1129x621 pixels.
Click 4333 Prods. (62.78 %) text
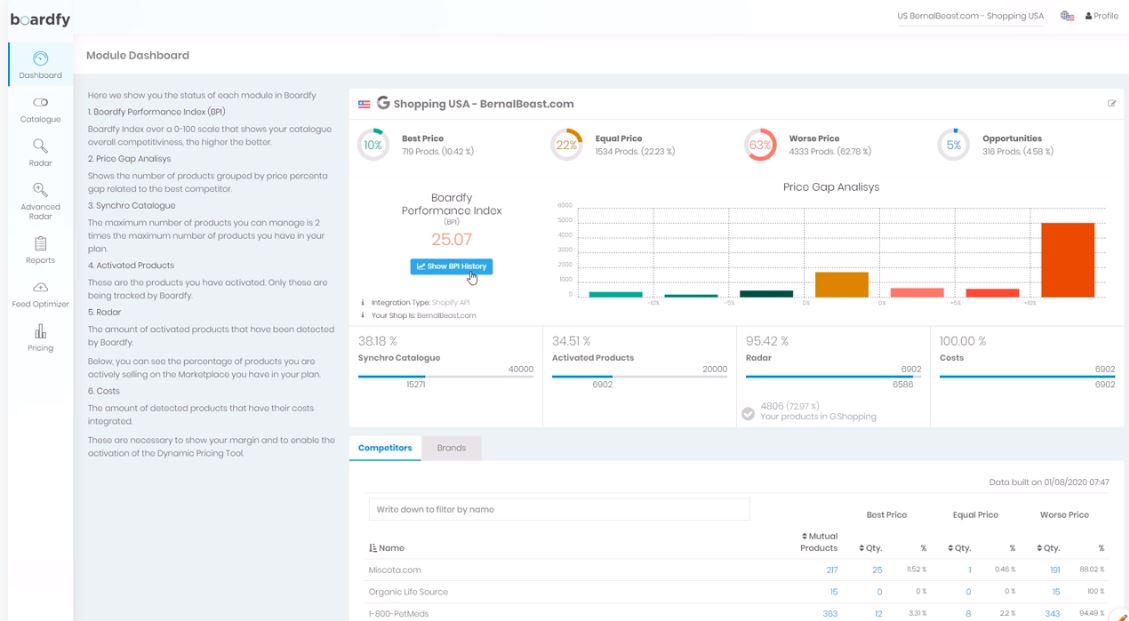click(x=829, y=151)
